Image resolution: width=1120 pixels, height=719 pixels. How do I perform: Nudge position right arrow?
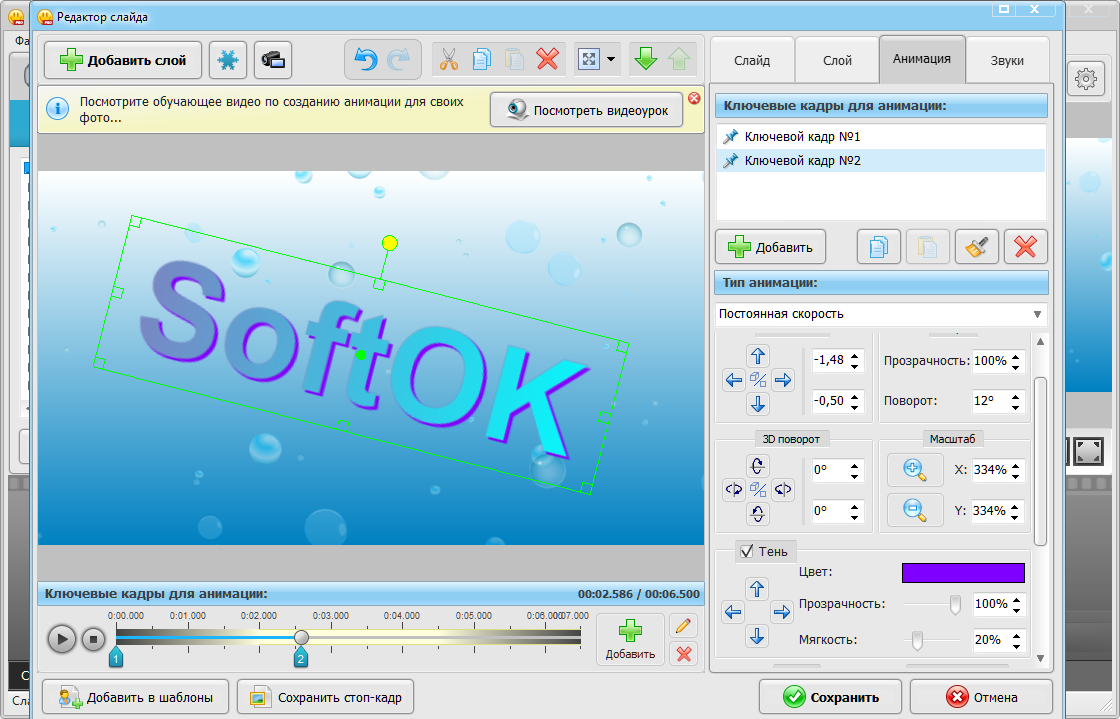(x=783, y=380)
